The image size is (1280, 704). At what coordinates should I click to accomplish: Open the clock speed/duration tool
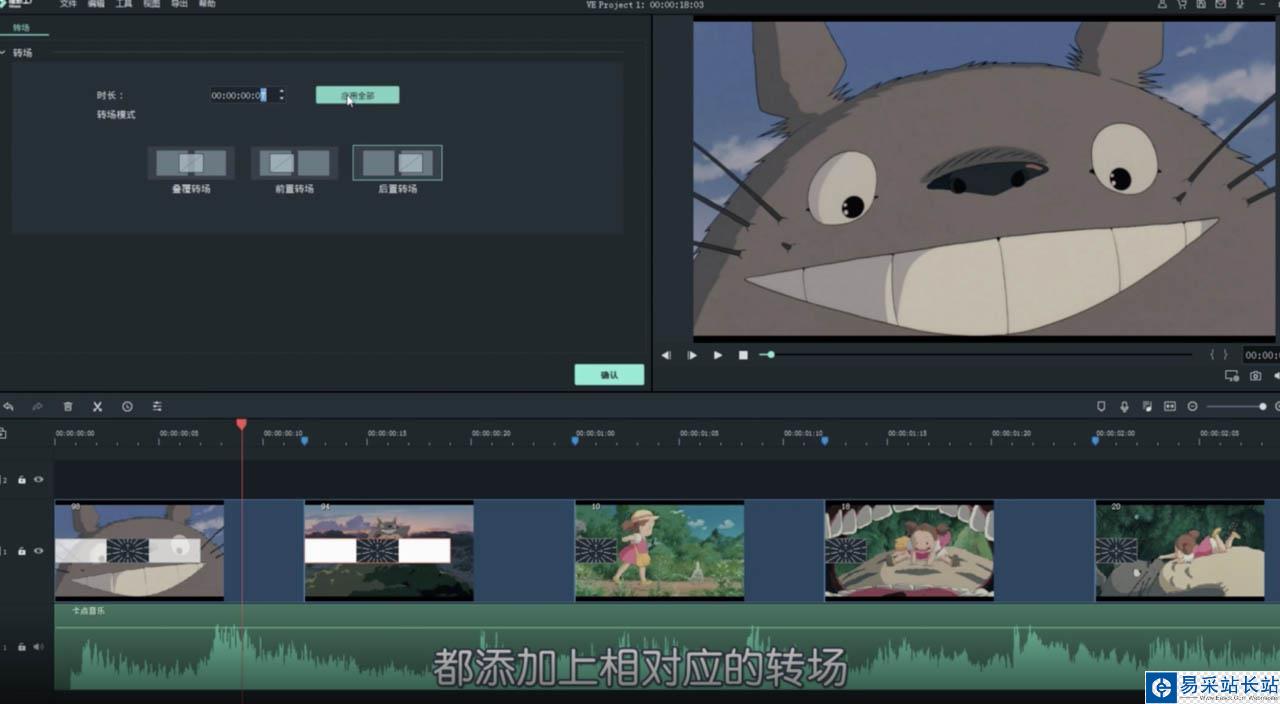pyautogui.click(x=127, y=407)
